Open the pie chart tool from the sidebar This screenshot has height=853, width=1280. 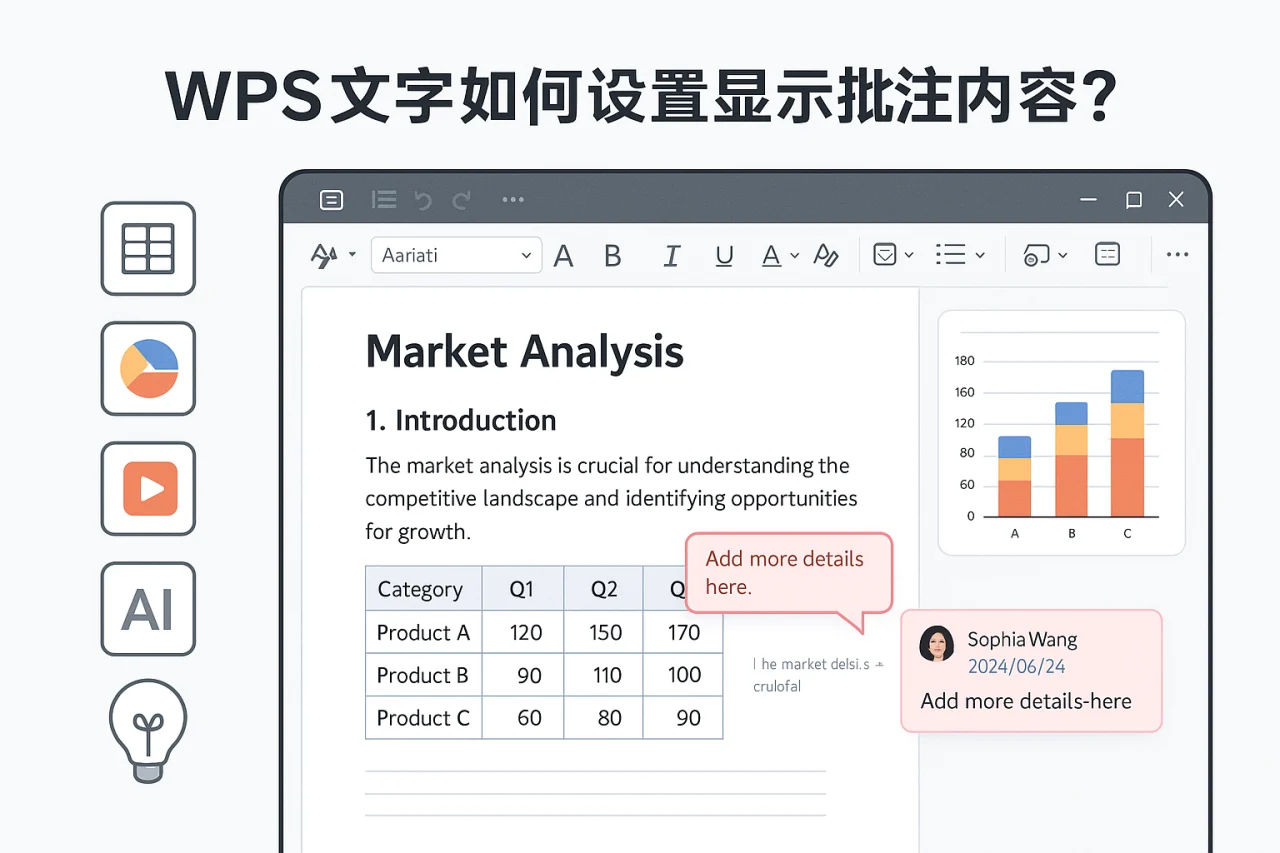pyautogui.click(x=148, y=369)
